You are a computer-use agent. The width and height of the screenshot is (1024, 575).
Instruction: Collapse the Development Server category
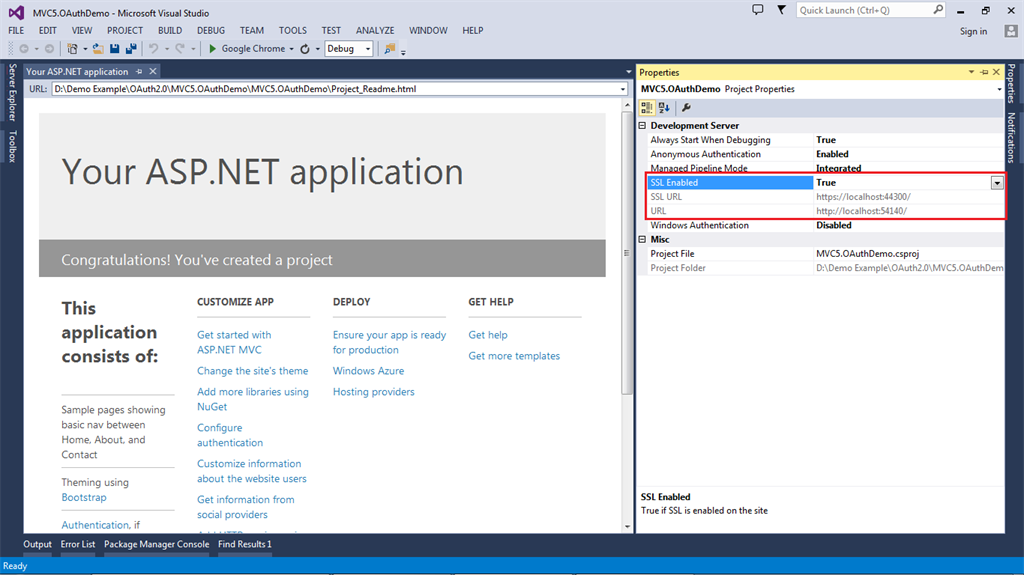642,126
